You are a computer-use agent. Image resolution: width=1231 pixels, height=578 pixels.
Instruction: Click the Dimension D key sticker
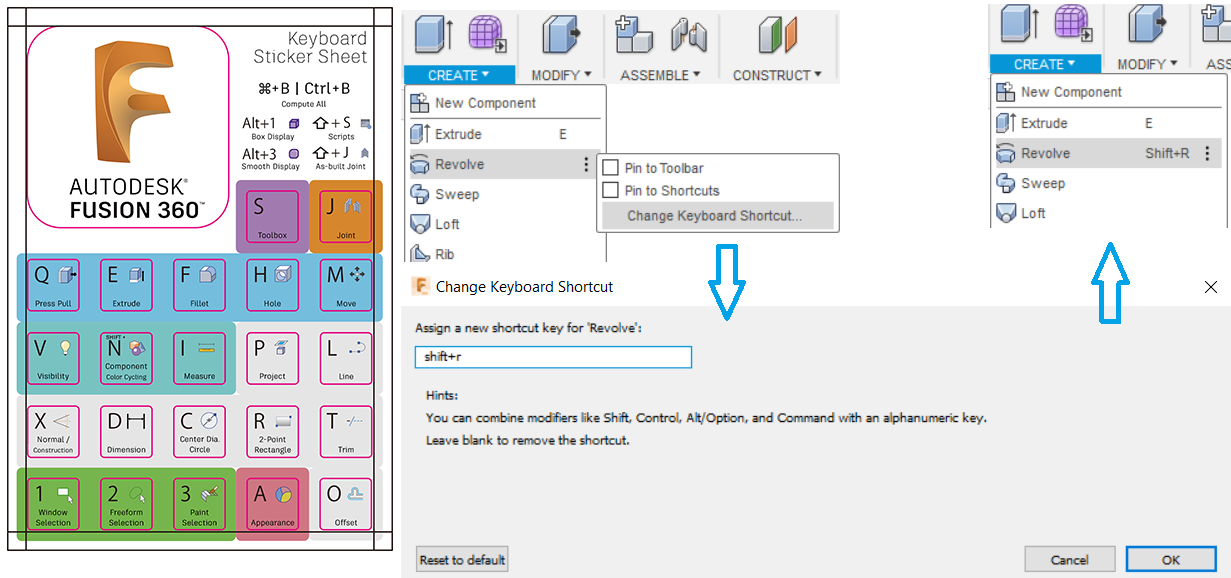126,431
